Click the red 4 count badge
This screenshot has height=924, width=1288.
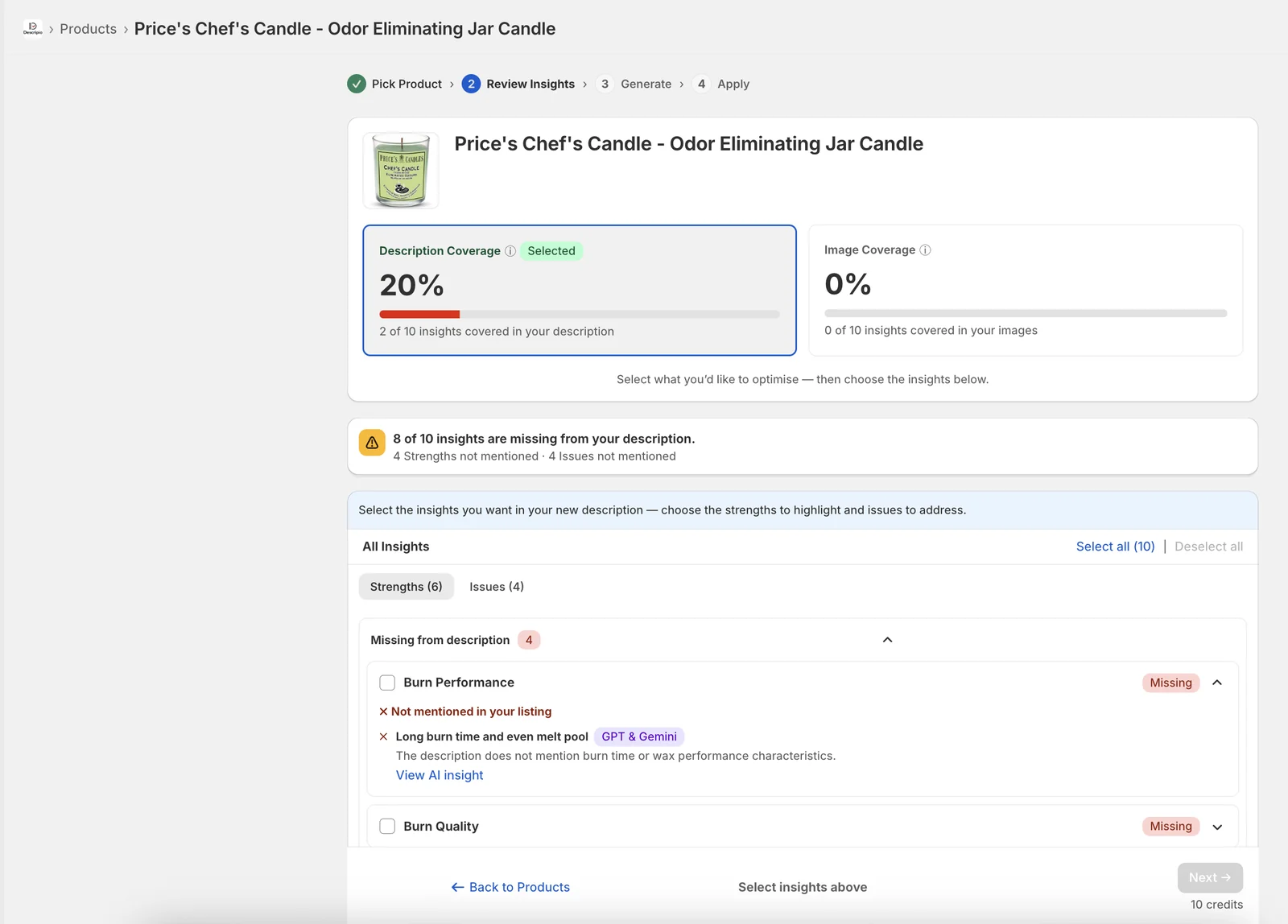529,640
